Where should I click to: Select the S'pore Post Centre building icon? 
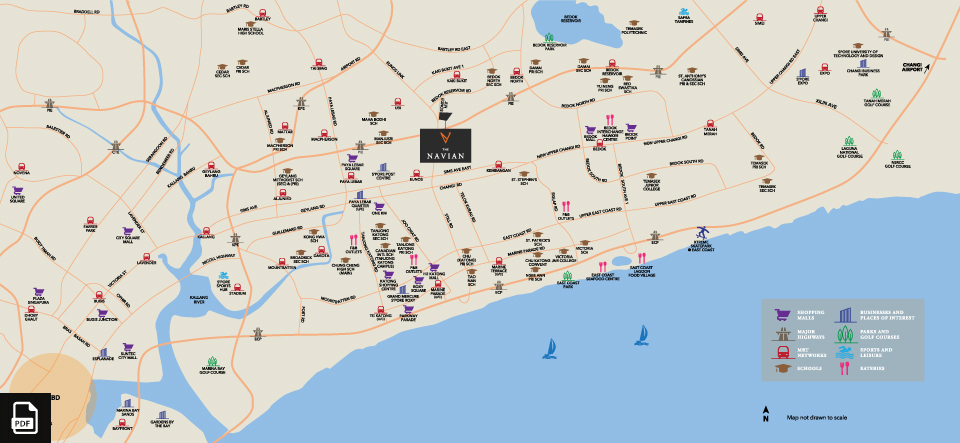383,168
